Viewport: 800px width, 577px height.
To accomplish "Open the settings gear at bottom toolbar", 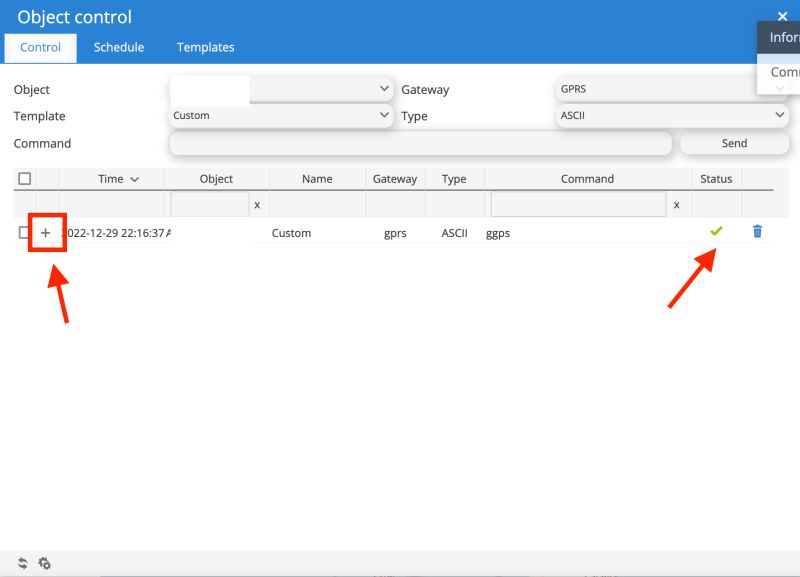I will pos(46,563).
